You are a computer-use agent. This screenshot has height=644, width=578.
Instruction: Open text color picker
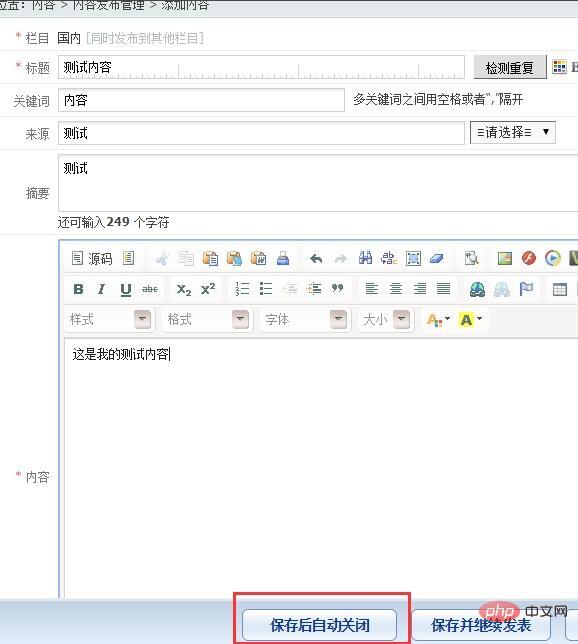click(438, 319)
